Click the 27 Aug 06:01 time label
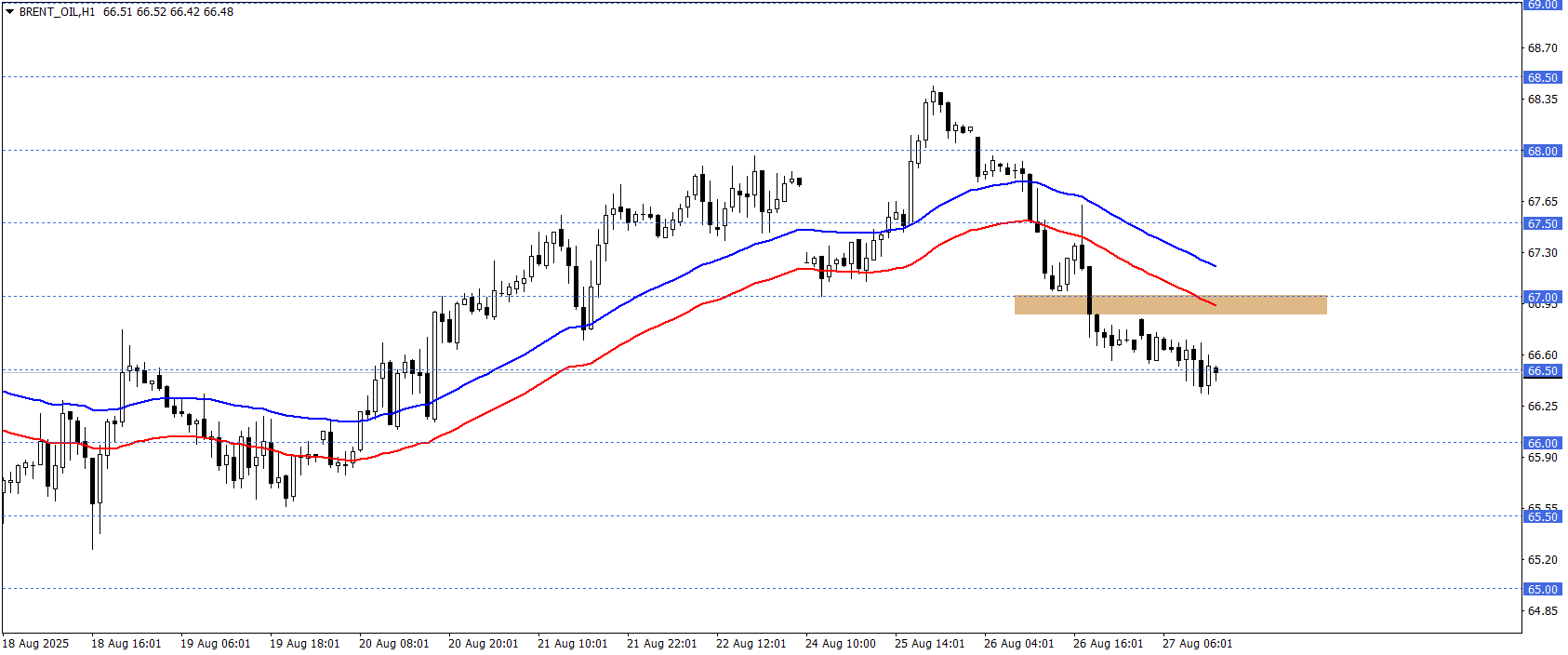This screenshot has width=1568, height=655. click(1198, 644)
